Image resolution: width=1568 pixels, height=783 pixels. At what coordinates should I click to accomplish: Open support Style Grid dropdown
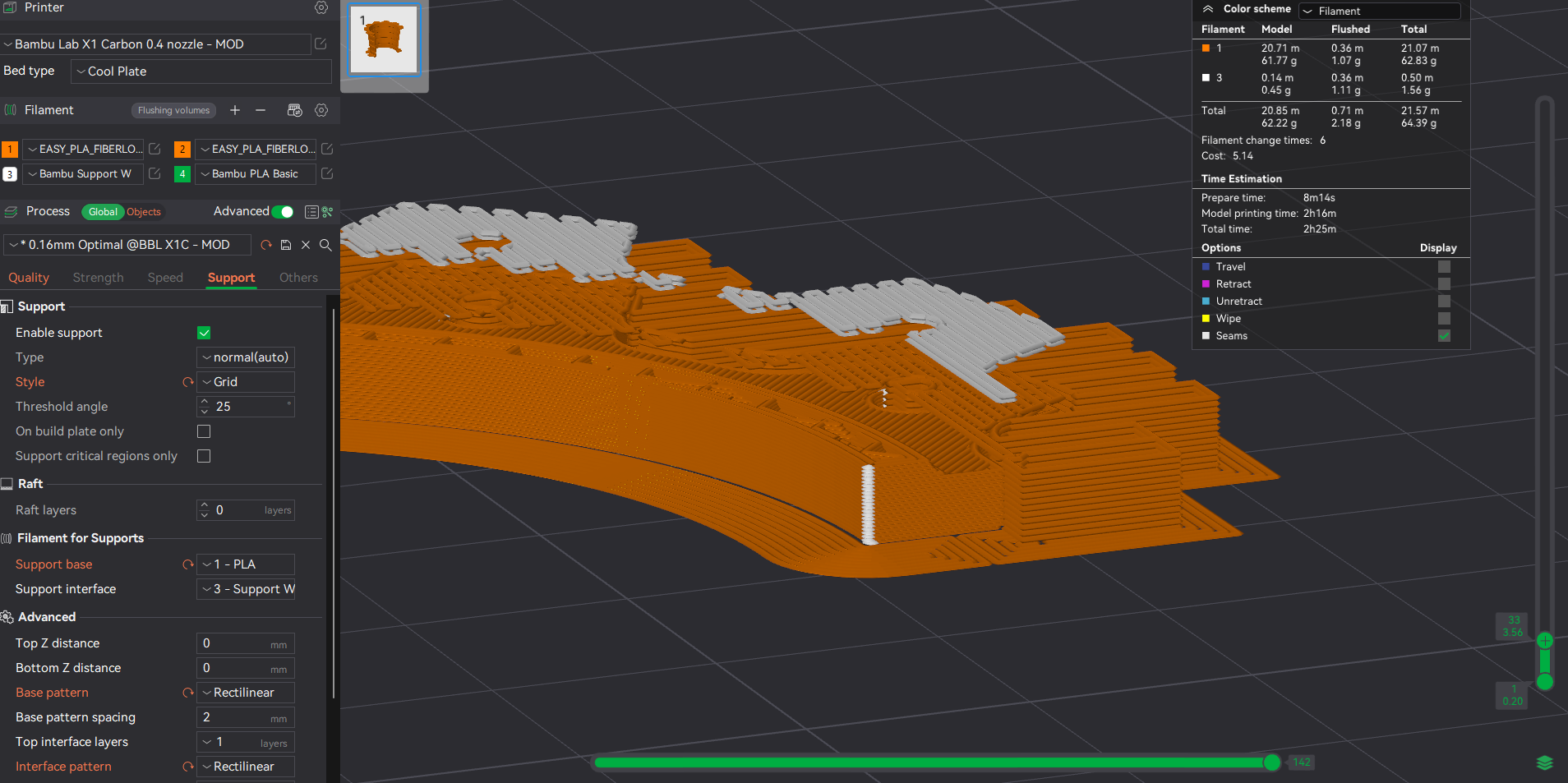tap(246, 382)
